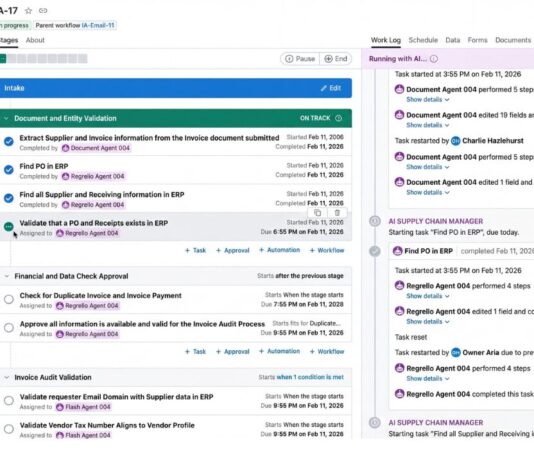
Task: Add Workflow under Document and Entity Validation
Action: click(327, 251)
